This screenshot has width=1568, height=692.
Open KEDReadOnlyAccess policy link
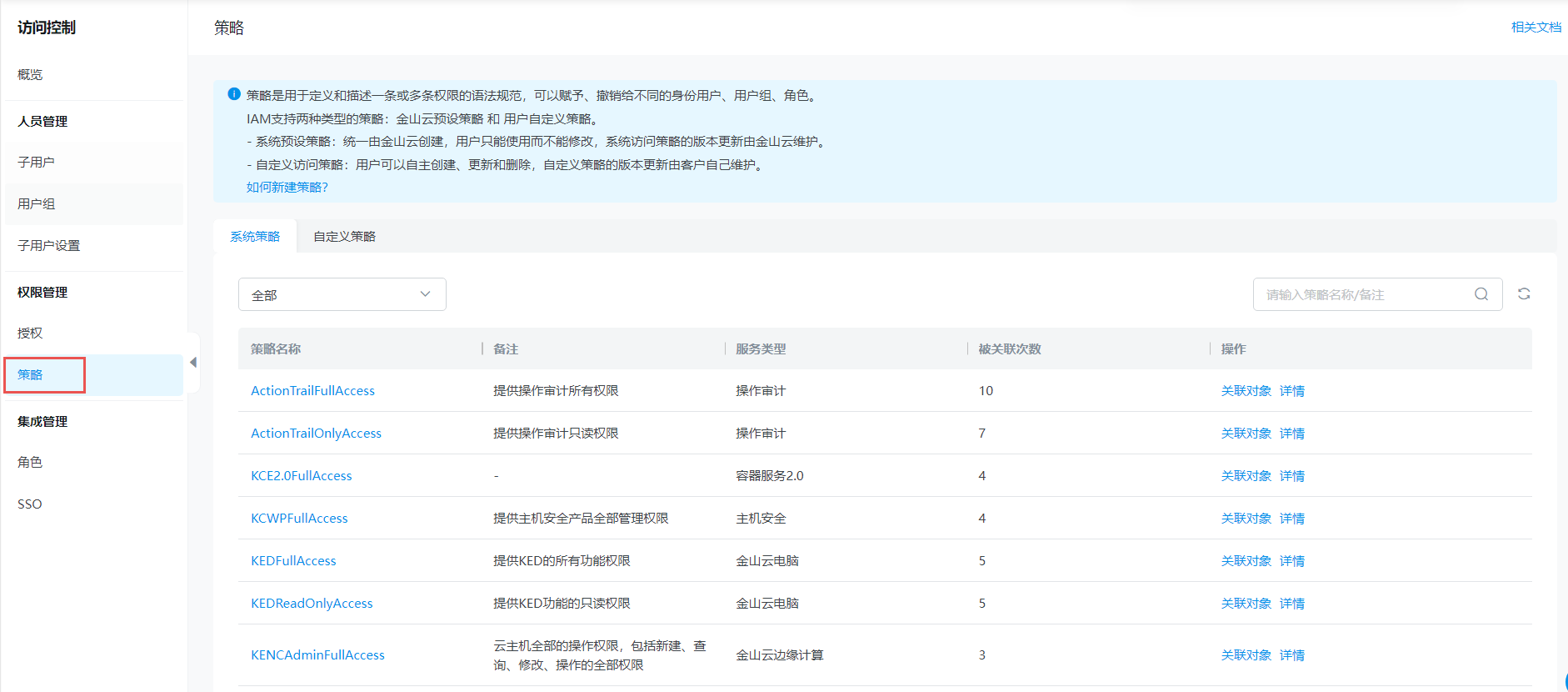tap(312, 604)
